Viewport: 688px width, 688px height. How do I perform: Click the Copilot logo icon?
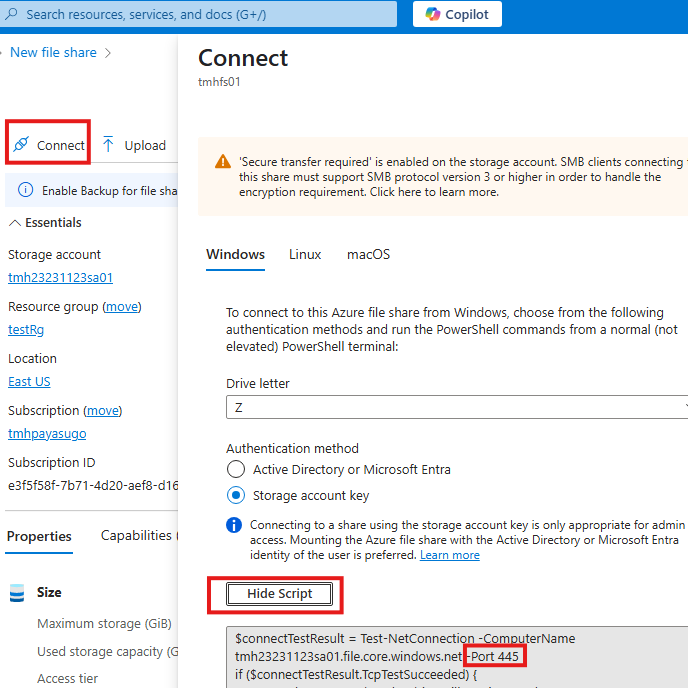pos(433,14)
